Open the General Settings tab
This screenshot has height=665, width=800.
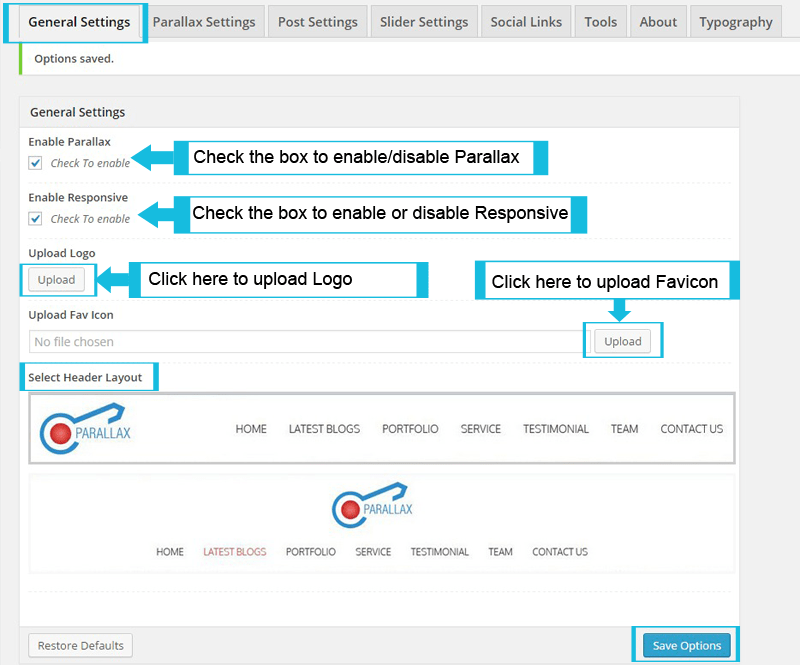click(x=79, y=22)
